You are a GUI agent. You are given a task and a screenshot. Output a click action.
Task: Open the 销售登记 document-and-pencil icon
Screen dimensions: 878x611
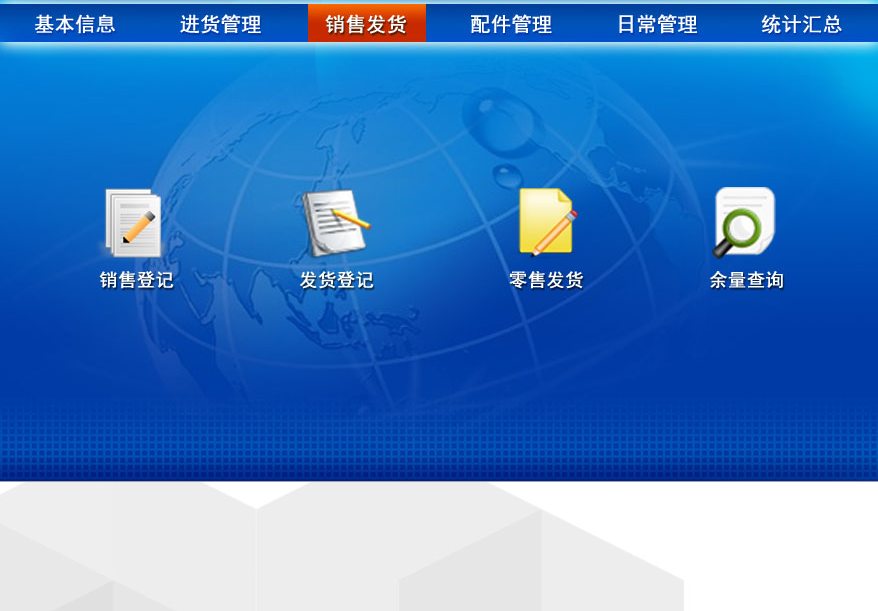(133, 223)
